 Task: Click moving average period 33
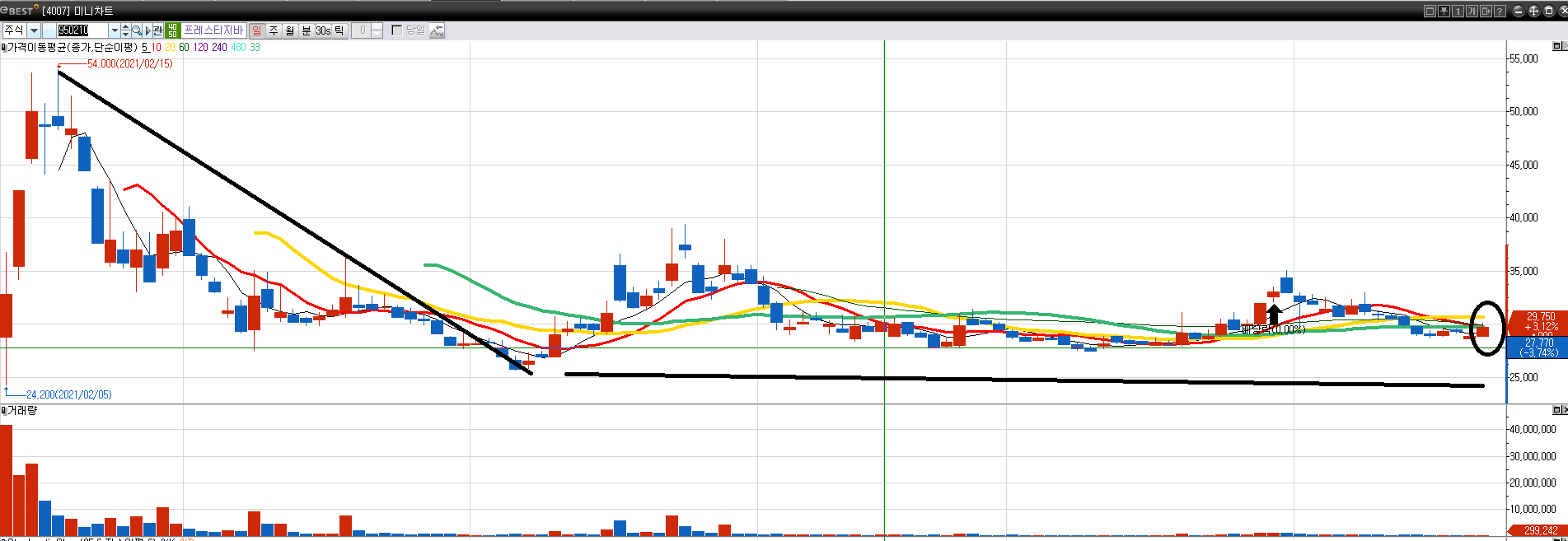click(x=255, y=48)
